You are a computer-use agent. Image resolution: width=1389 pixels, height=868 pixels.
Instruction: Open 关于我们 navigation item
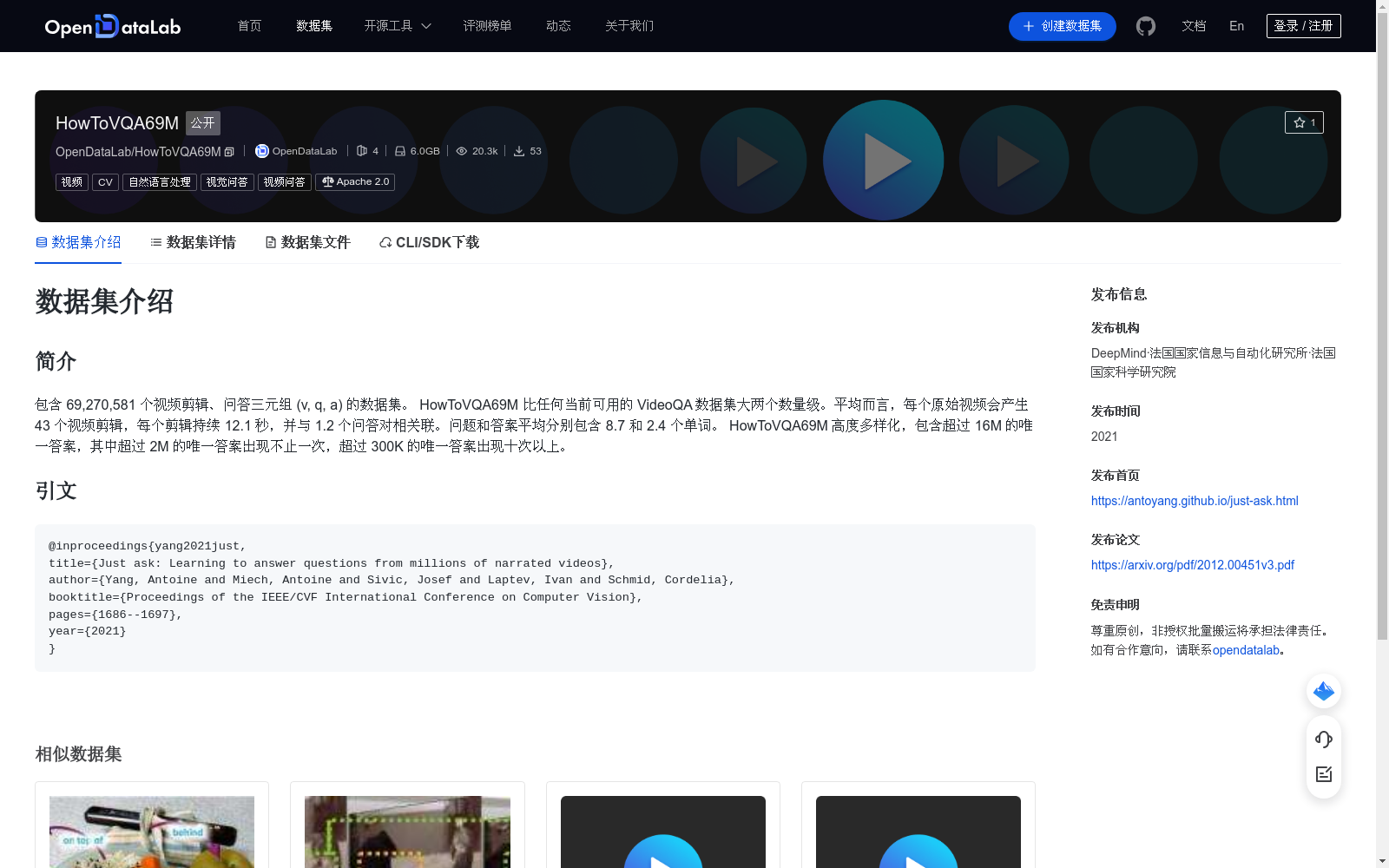pyautogui.click(x=629, y=26)
